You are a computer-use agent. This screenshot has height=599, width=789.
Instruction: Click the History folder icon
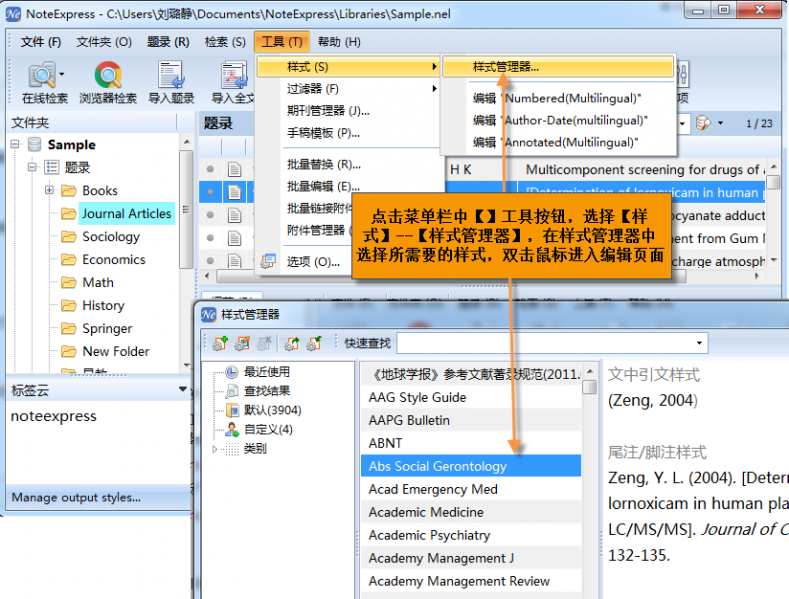[69, 306]
